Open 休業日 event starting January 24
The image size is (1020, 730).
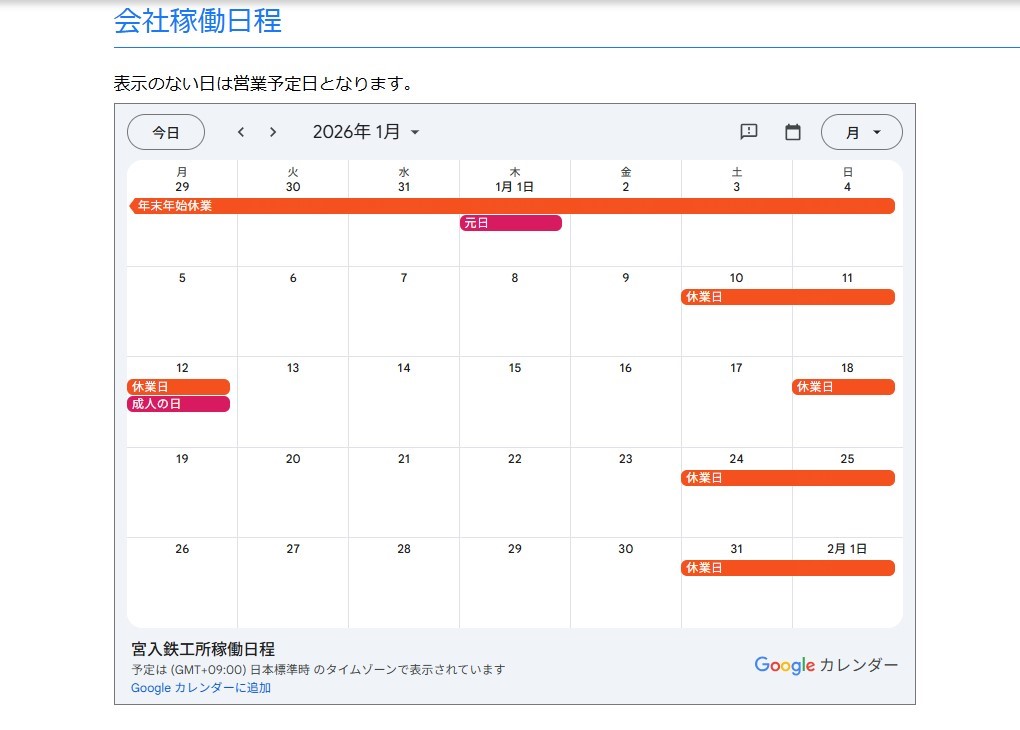788,478
